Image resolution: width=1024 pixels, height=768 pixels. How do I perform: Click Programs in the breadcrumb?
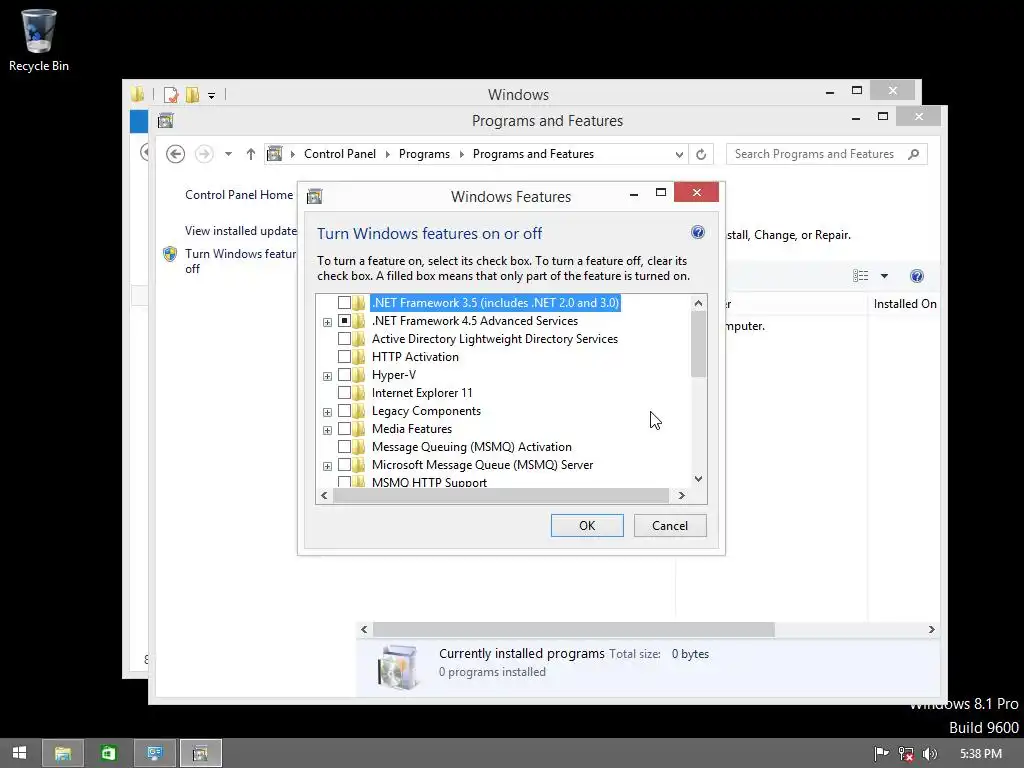(424, 154)
